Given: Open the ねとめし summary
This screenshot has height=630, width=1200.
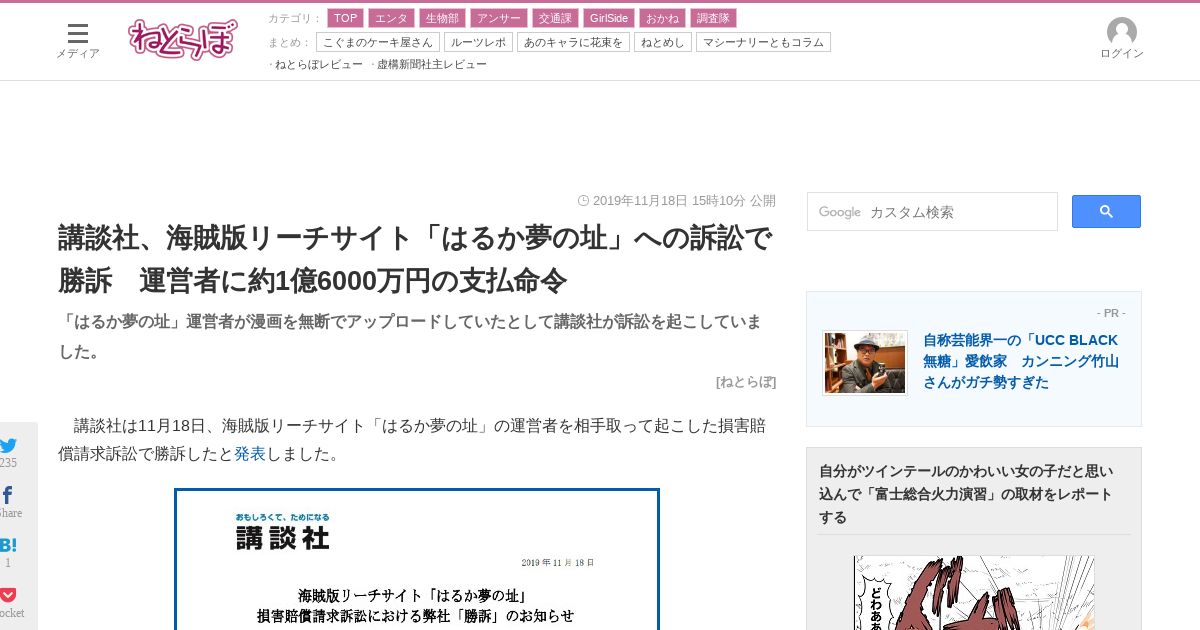Looking at the screenshot, I should pos(663,42).
